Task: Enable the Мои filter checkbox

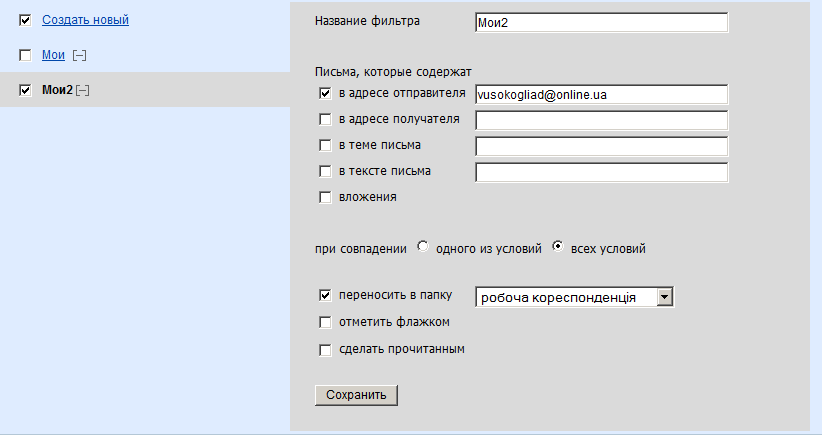Action: point(25,55)
